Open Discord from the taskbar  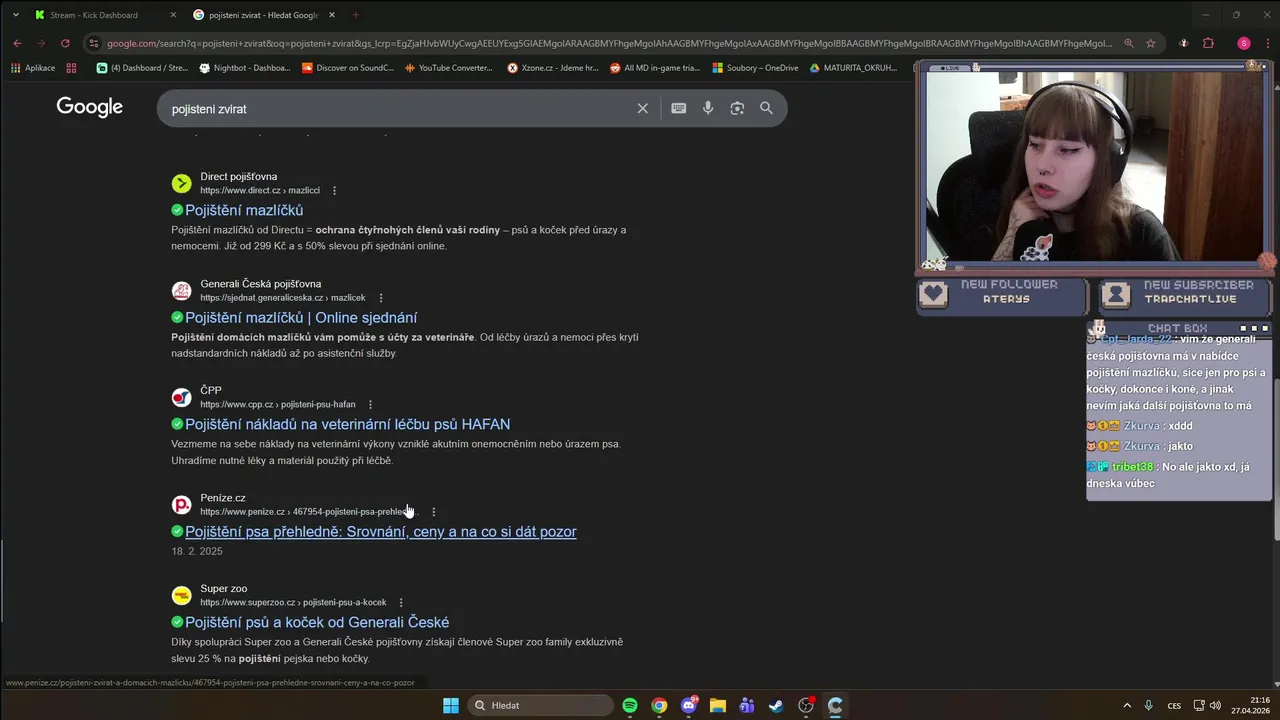click(689, 705)
